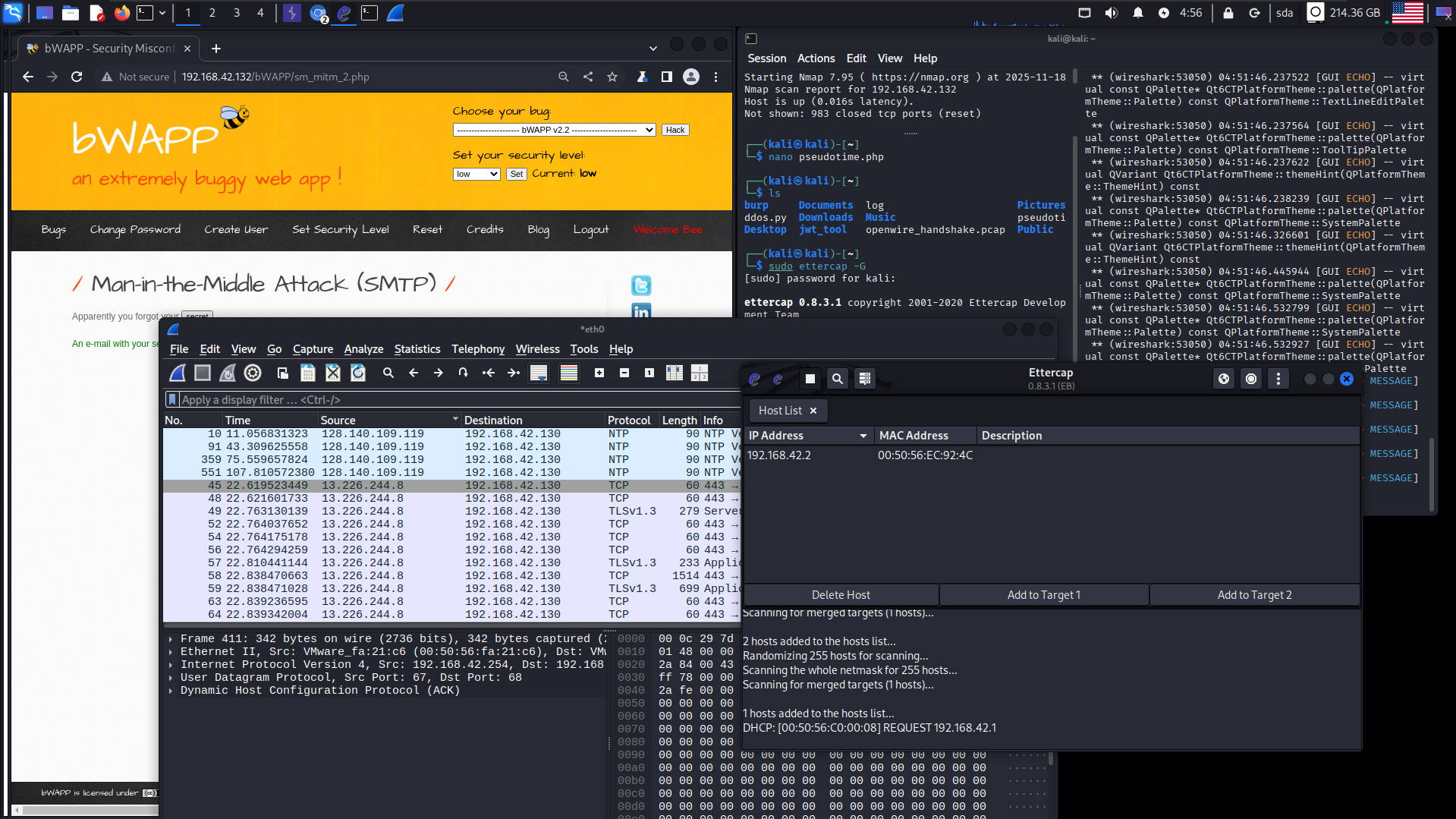Stop sniffing with Ettercap's stop button
The width and height of the screenshot is (1456, 819).
tap(810, 379)
